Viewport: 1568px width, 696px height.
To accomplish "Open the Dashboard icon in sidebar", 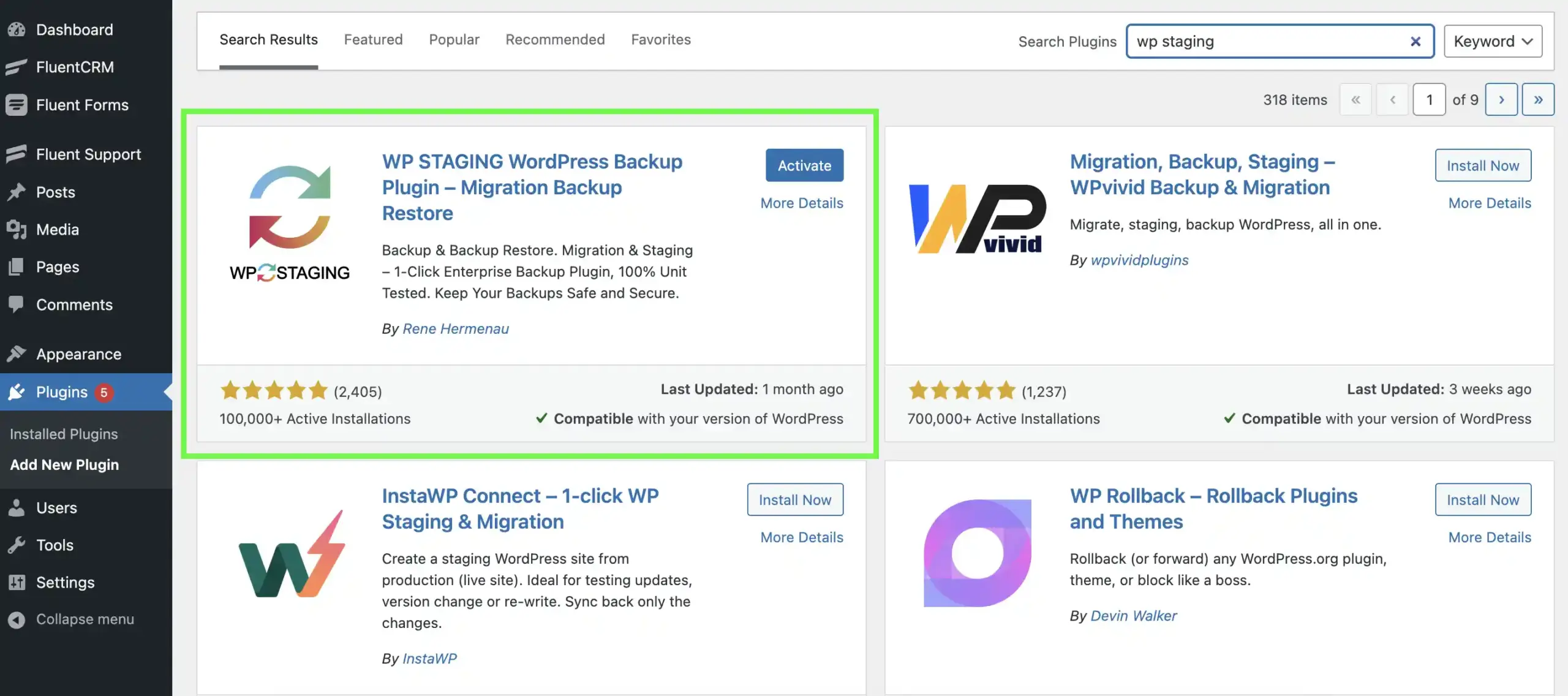I will pyautogui.click(x=17, y=29).
